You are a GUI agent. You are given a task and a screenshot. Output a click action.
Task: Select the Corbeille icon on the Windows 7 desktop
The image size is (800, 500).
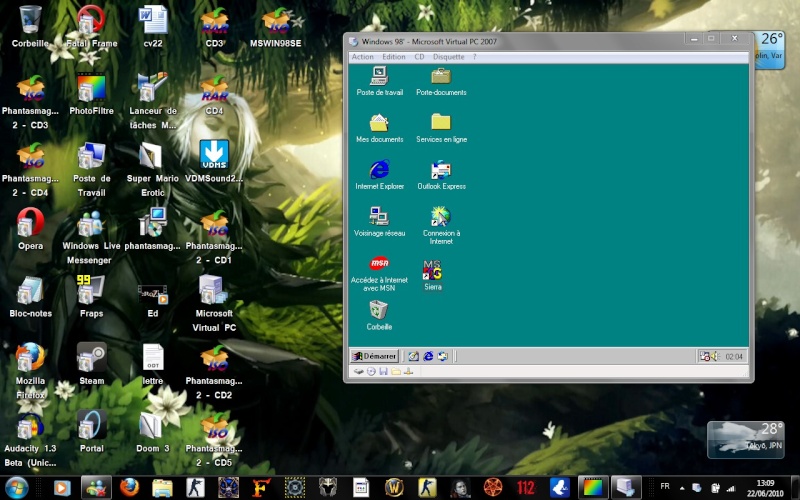pos(30,27)
